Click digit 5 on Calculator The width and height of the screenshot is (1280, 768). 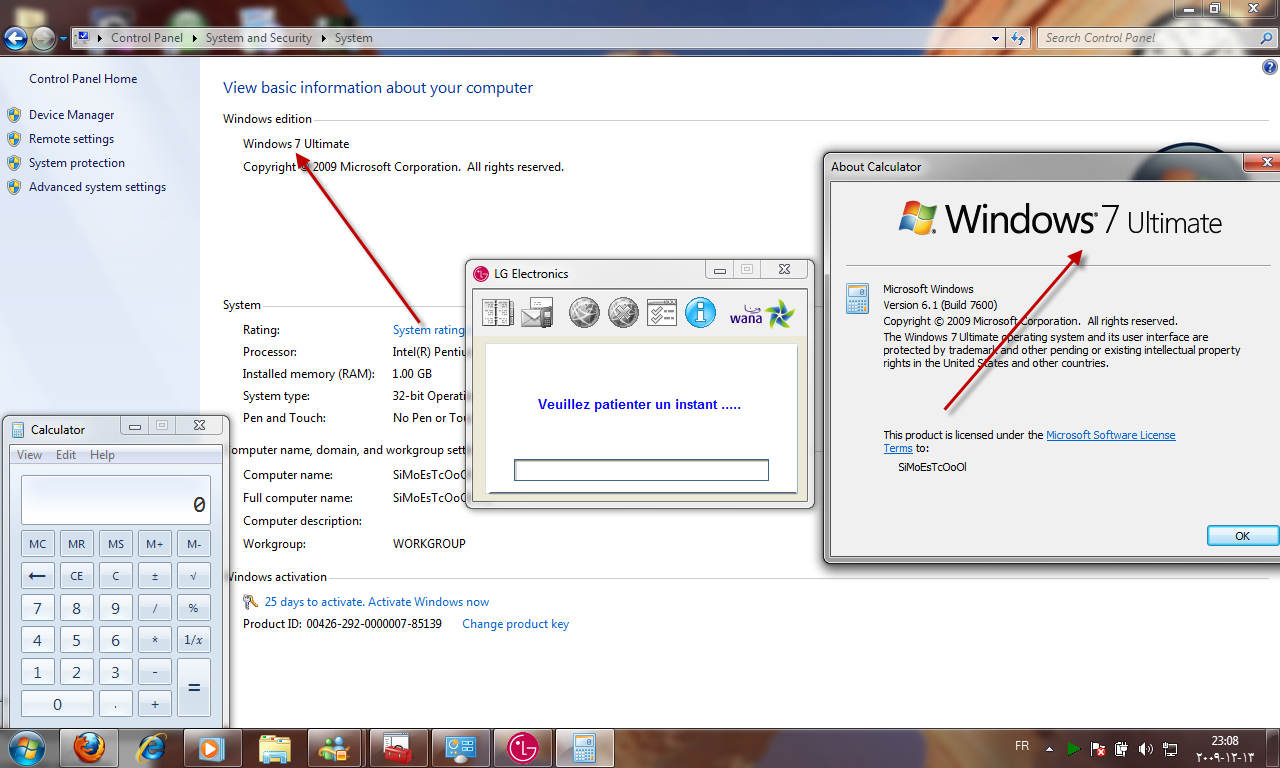pyautogui.click(x=77, y=640)
